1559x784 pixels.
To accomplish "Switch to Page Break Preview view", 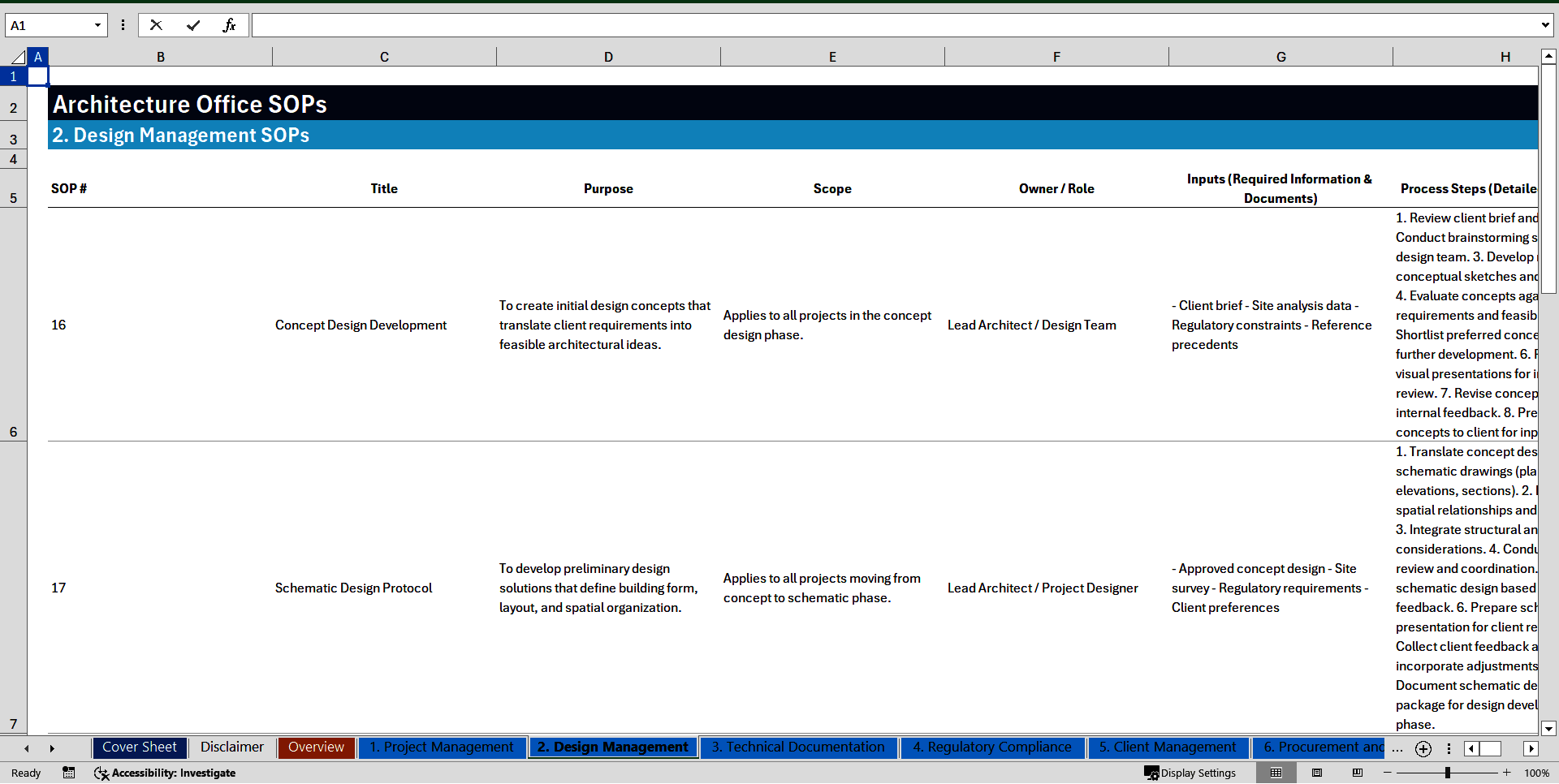I will pos(1358,773).
